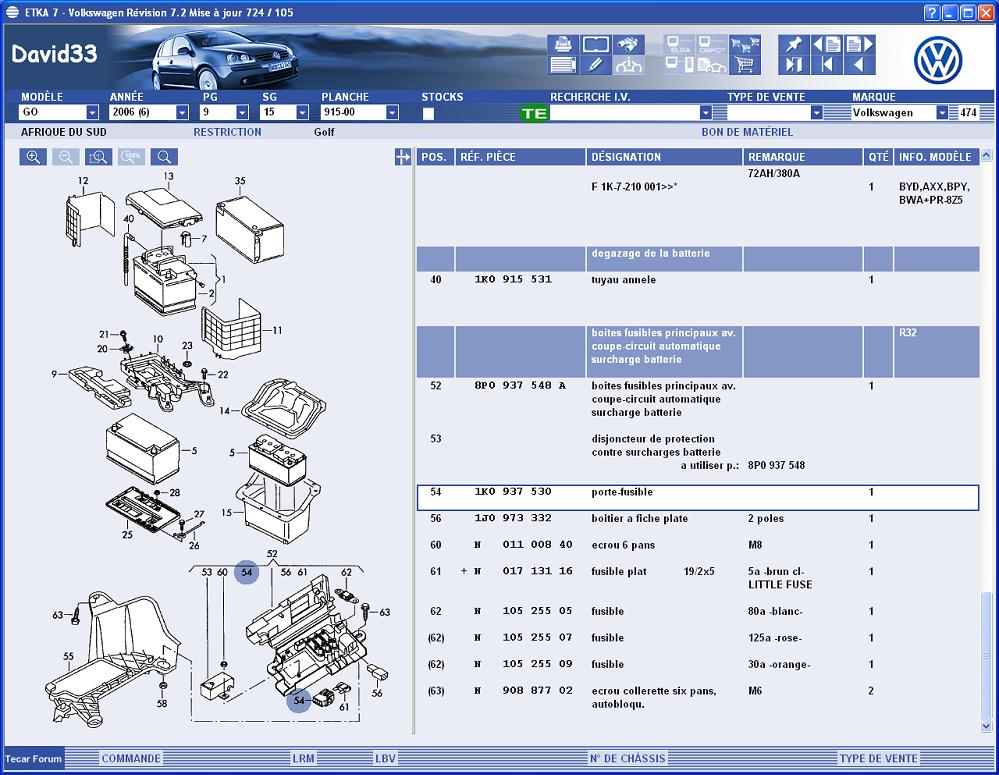
Task: Click the printer icon in the toolbar
Action: coord(562,44)
